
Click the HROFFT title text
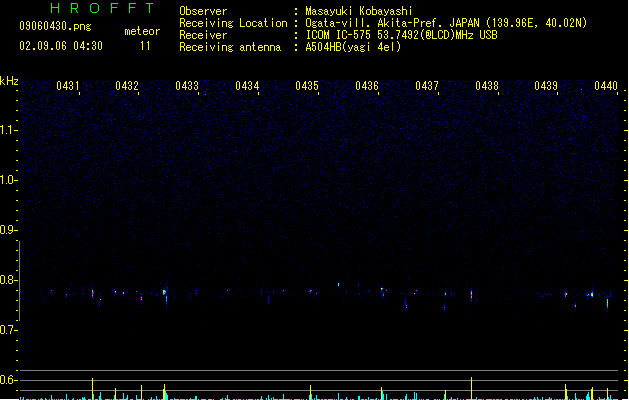102,8
